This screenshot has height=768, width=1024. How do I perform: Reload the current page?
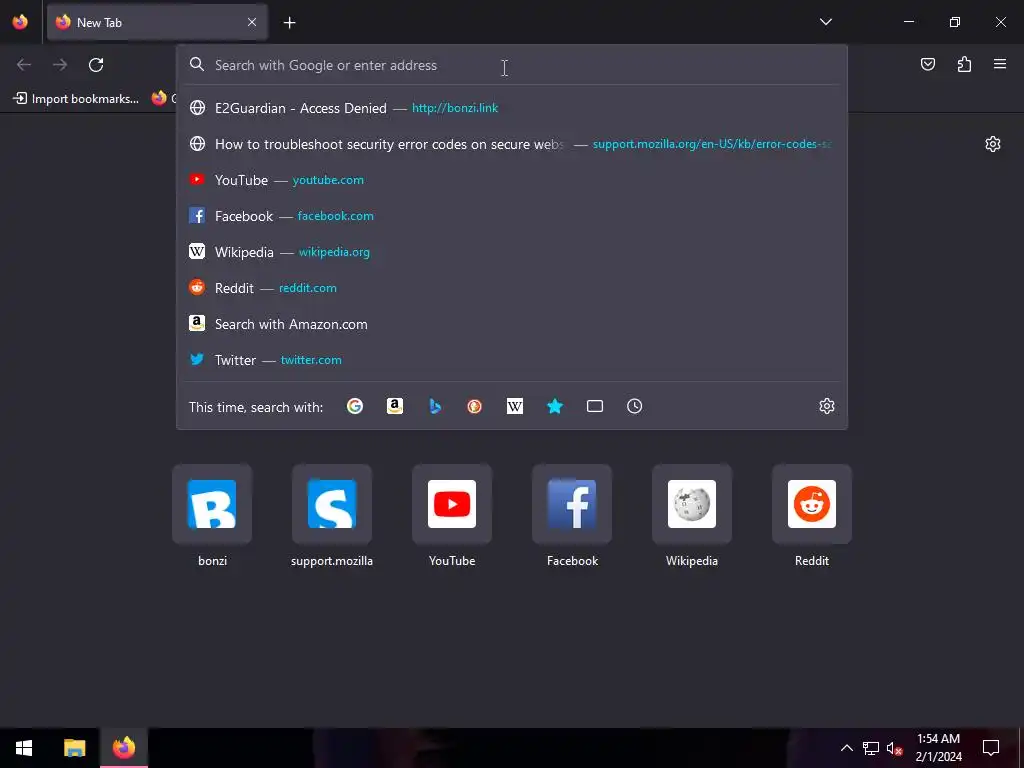[96, 65]
